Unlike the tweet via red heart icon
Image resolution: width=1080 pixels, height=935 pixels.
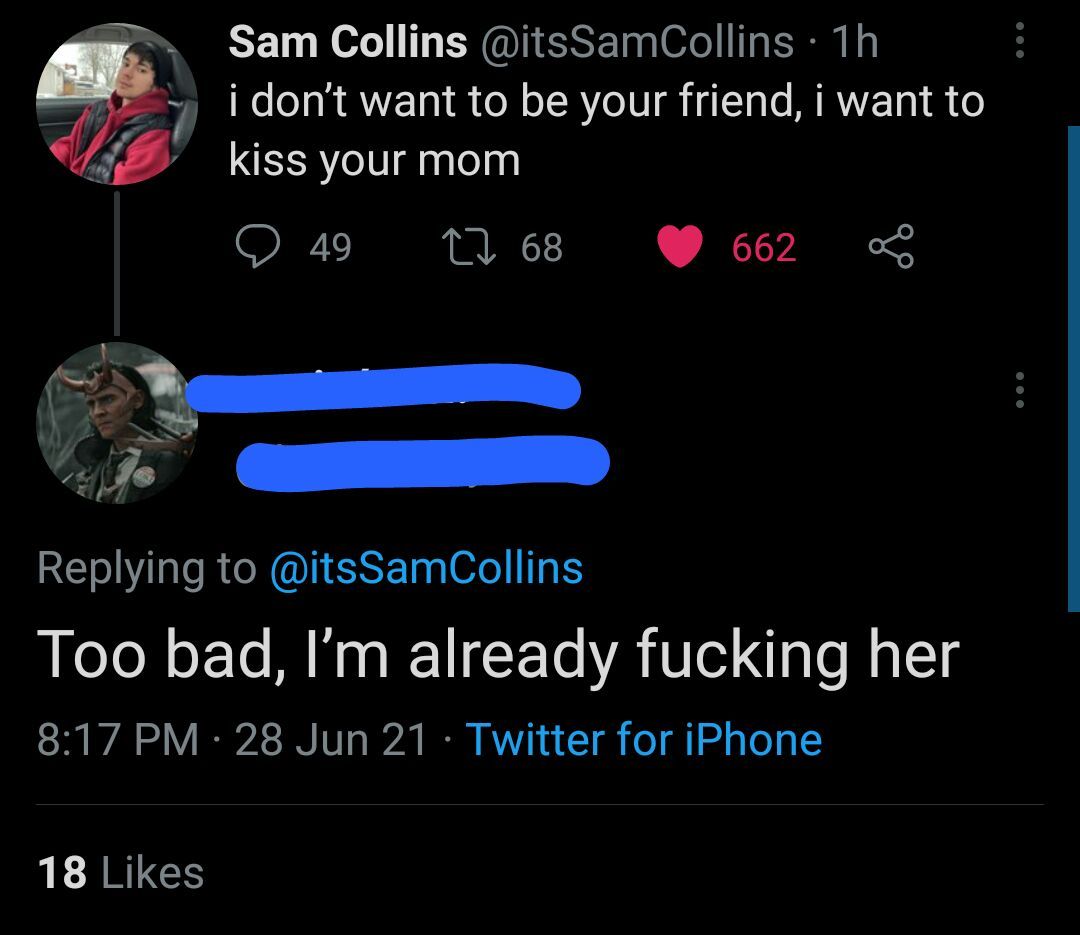(x=680, y=247)
